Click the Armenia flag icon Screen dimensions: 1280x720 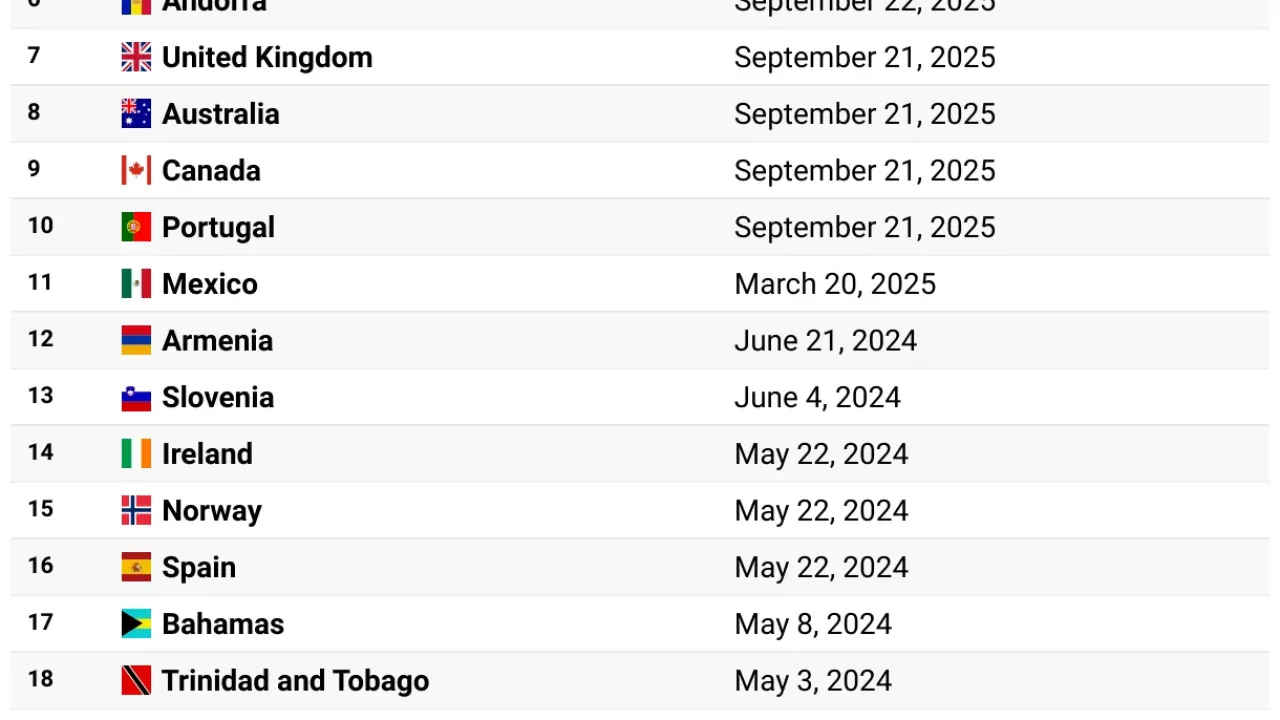tap(136, 340)
